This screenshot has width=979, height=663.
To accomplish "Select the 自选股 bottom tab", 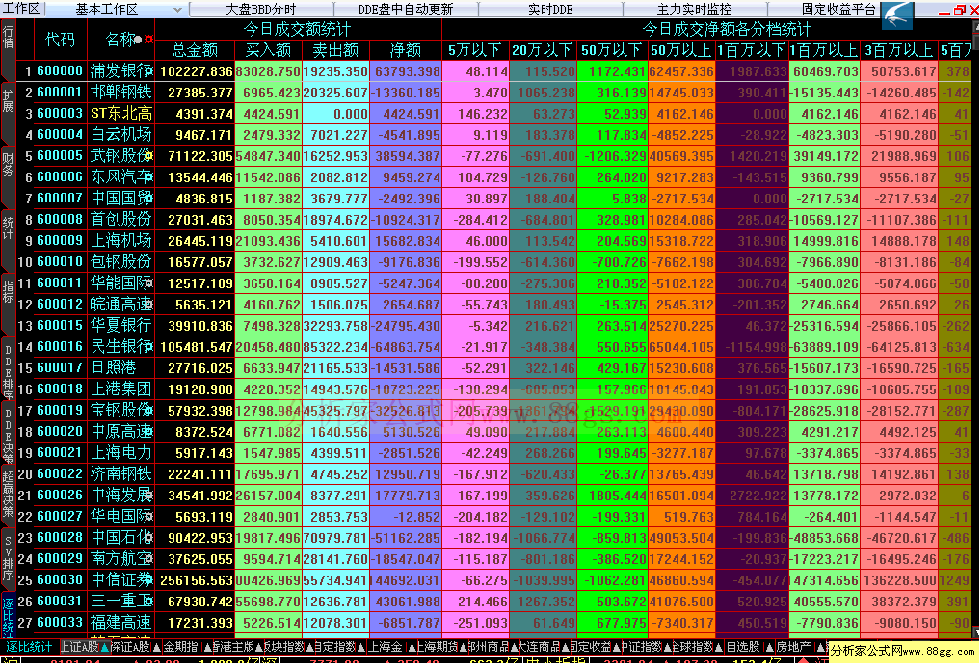I will [742, 647].
